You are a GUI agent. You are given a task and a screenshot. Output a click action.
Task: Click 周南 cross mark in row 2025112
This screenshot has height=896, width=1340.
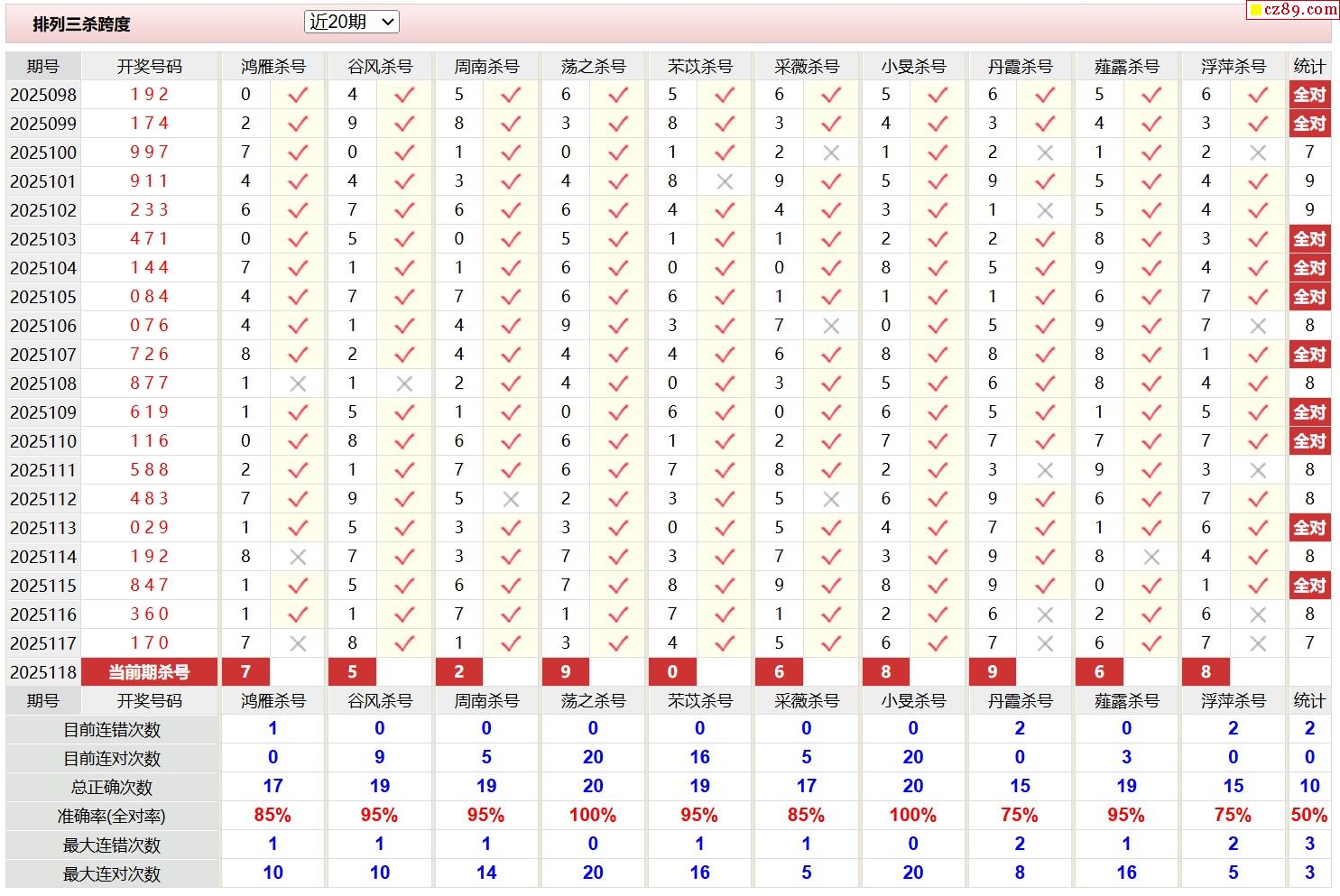pyautogui.click(x=511, y=500)
